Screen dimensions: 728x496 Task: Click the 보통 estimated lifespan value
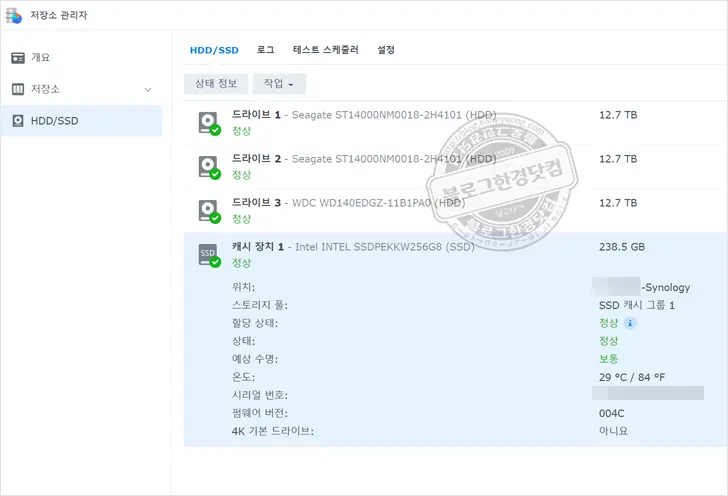tap(608, 359)
